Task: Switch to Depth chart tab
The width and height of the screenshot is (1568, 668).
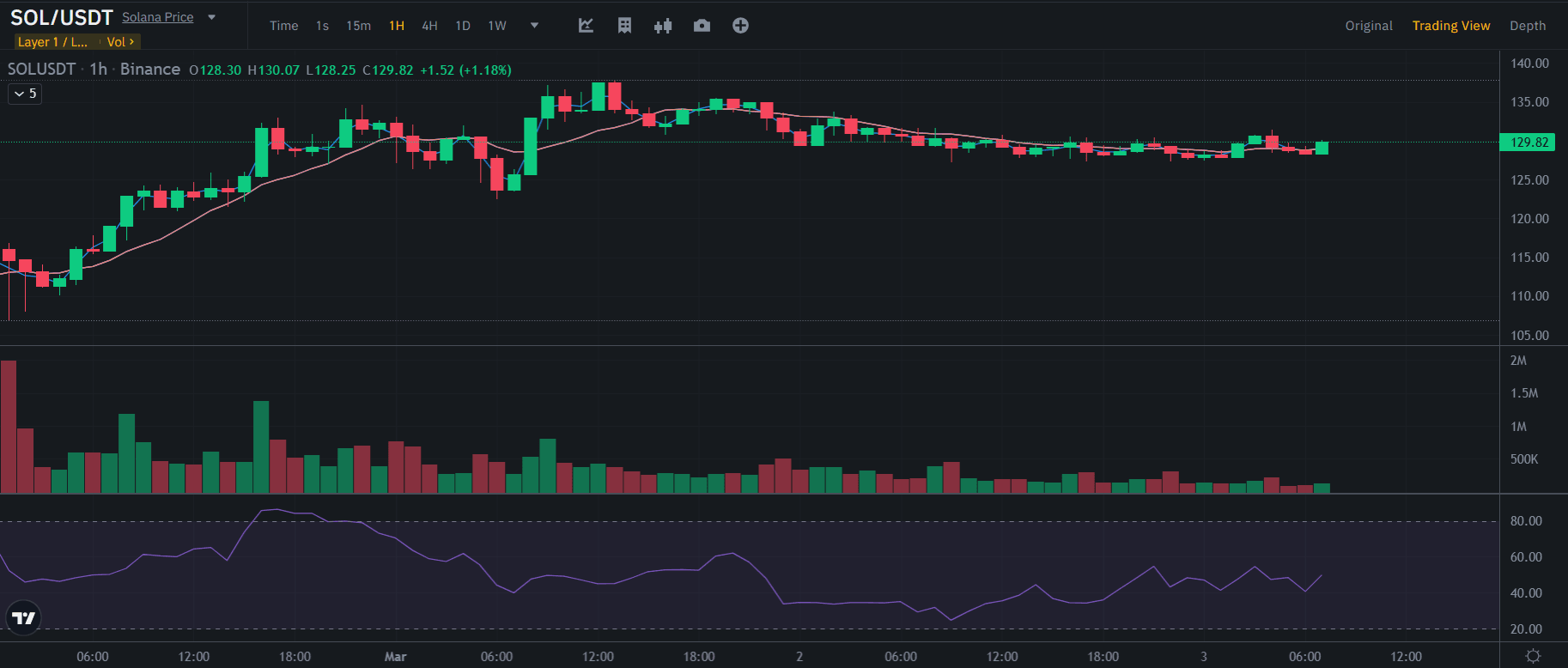Action: 1527,26
